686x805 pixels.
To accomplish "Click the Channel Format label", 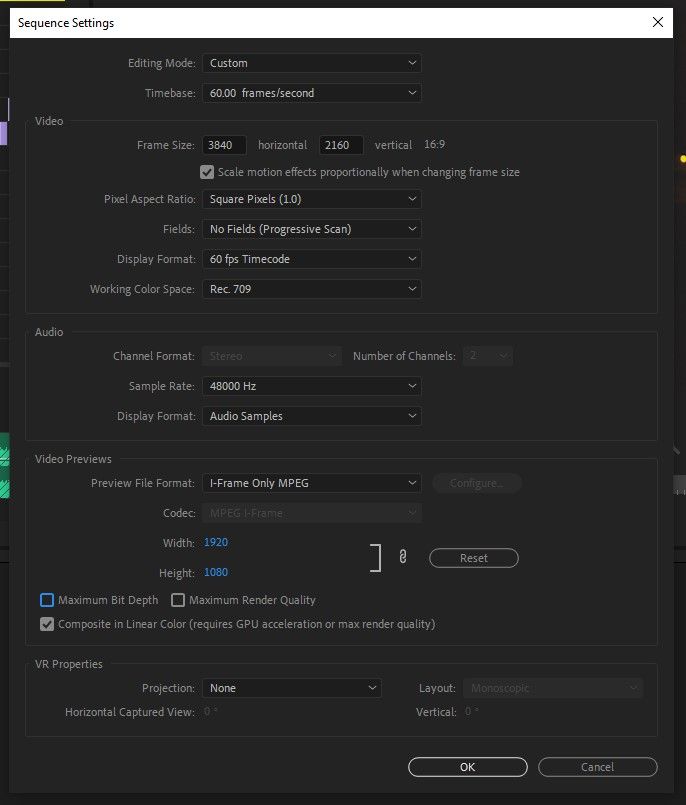I will tap(154, 356).
